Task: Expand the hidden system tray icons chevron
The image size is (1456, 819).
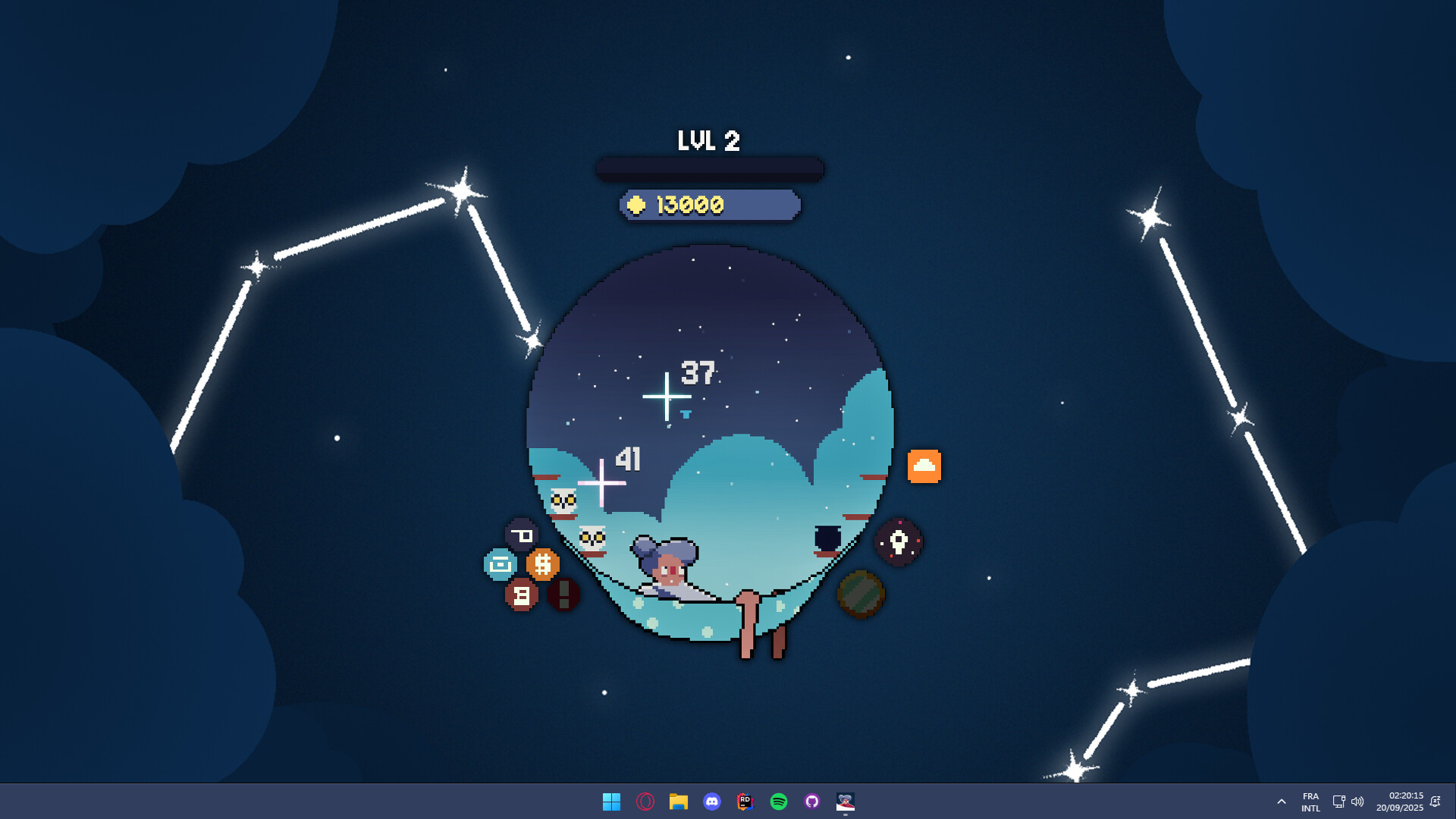Action: (1282, 802)
